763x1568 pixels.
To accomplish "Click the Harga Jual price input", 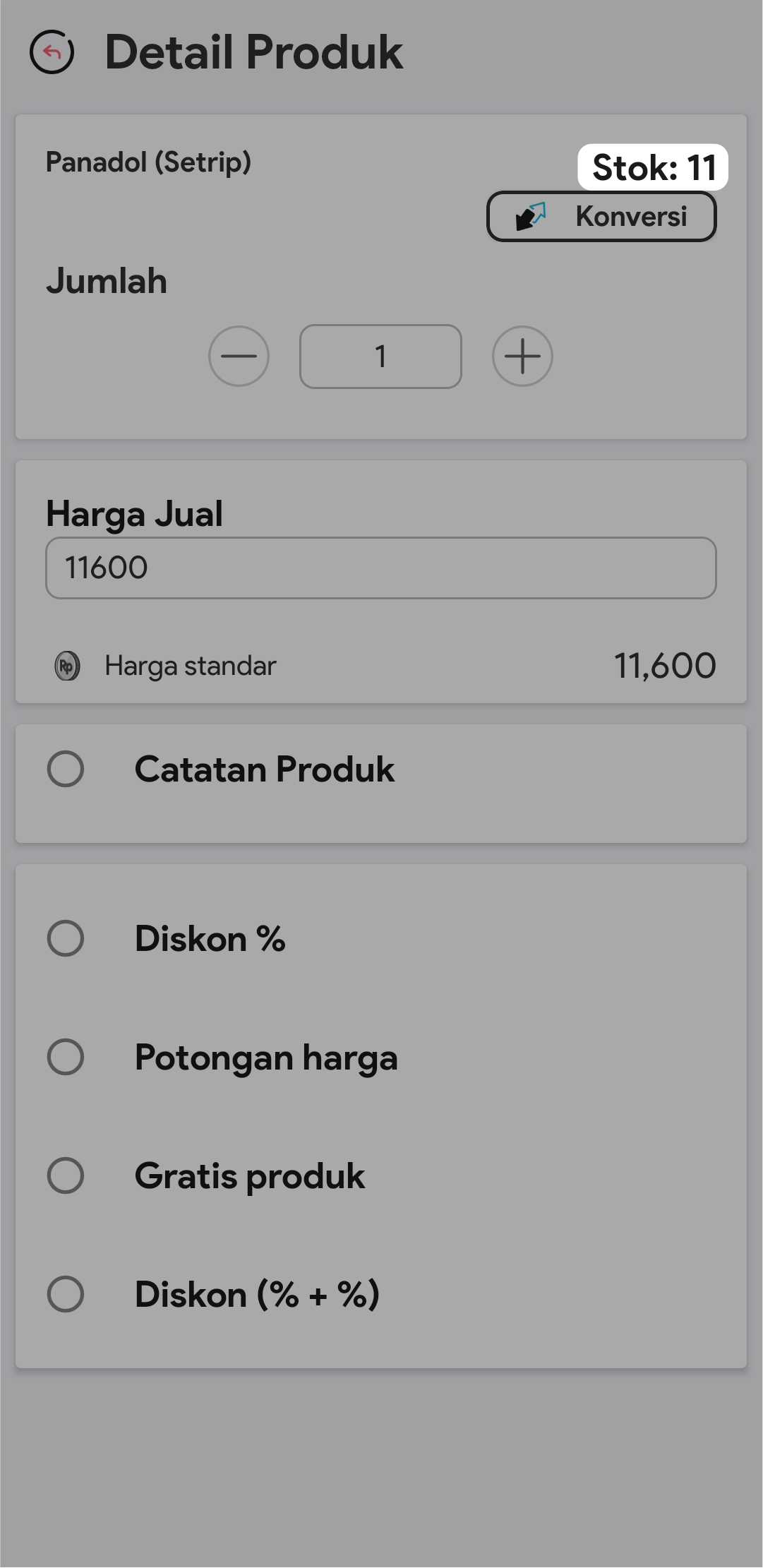I will click(x=380, y=568).
